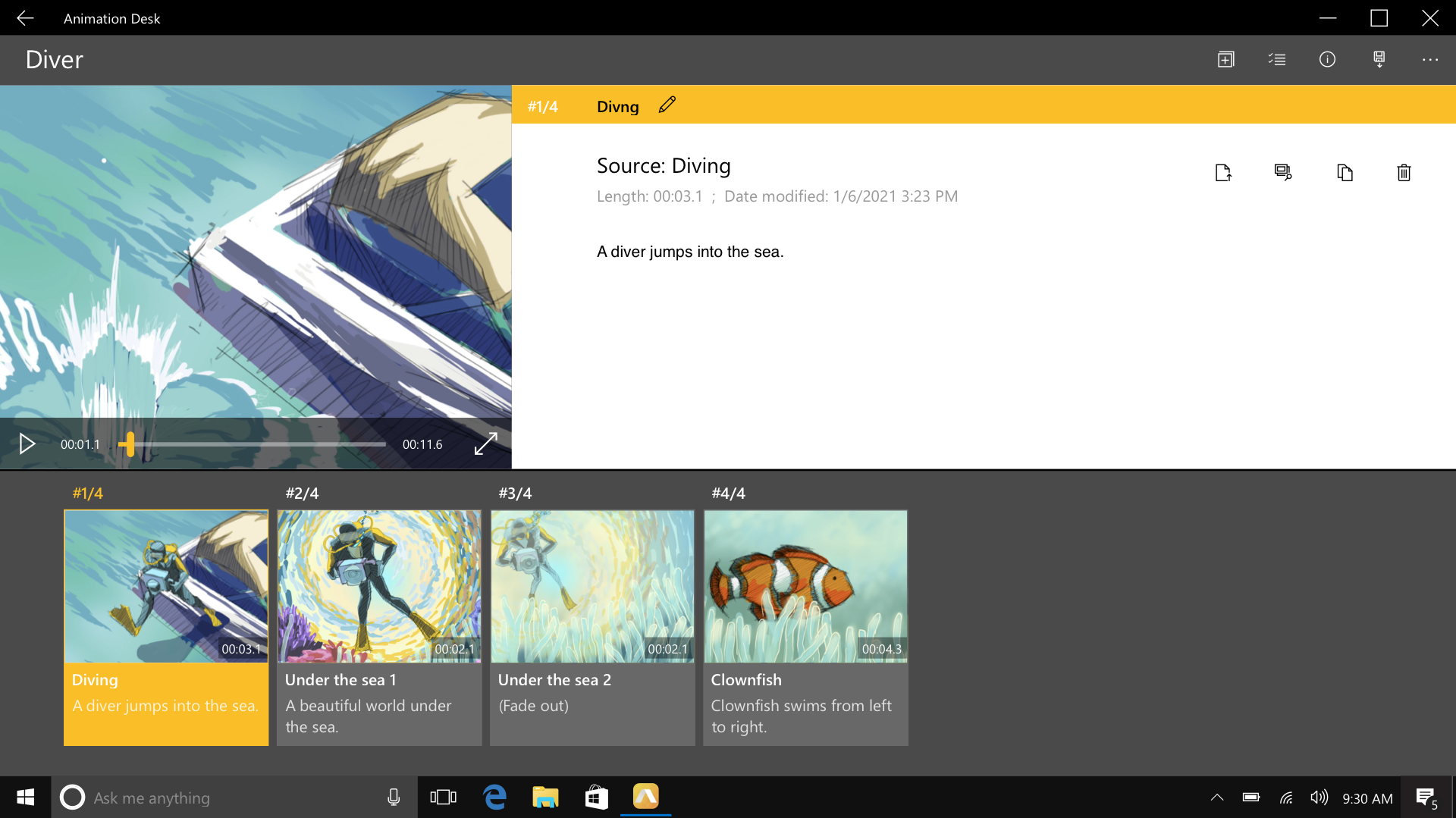1456x818 pixels.
Task: Upload a new source file for the clip
Action: point(1223,172)
